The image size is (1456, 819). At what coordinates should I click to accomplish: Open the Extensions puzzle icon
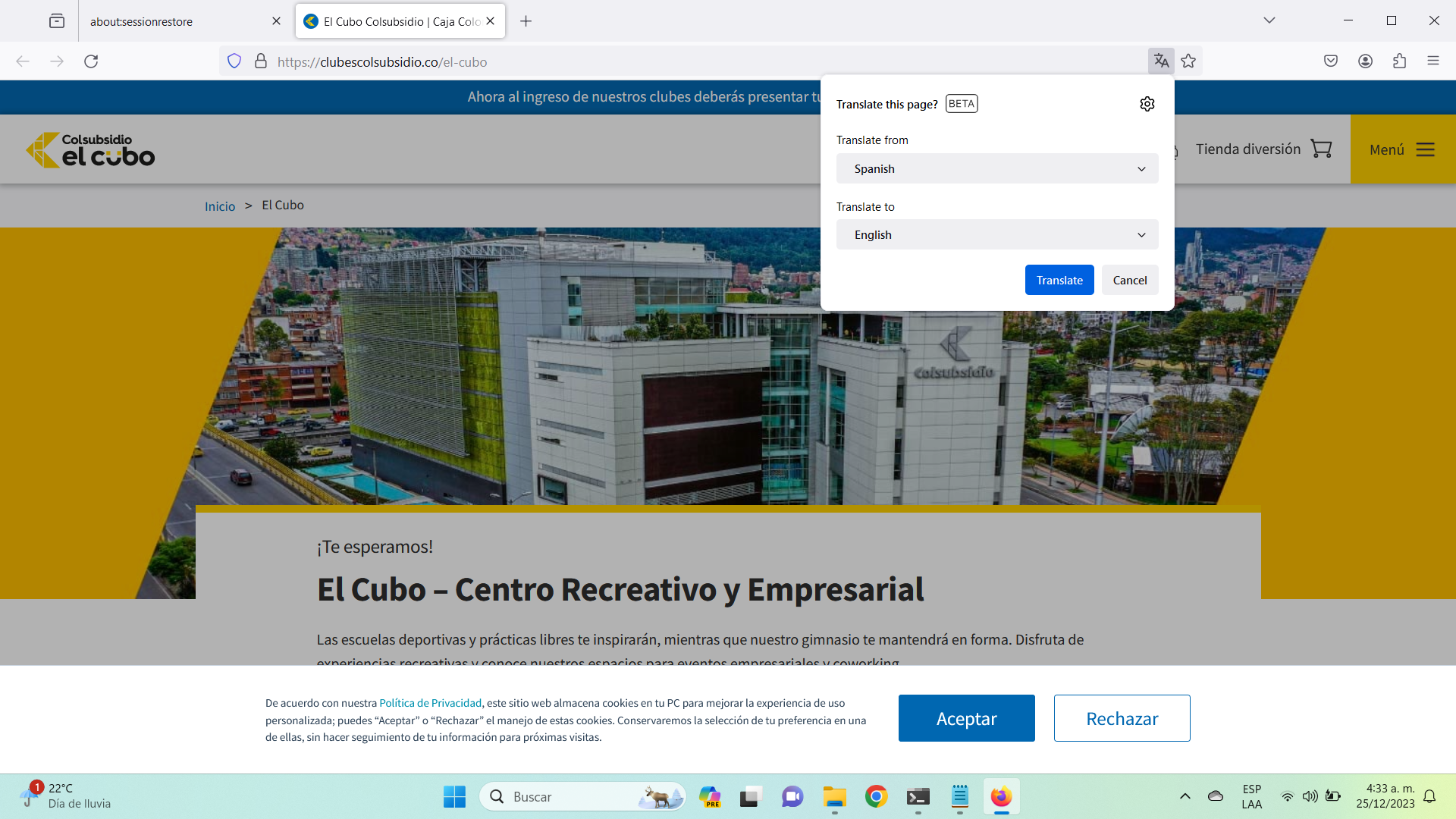[1399, 61]
